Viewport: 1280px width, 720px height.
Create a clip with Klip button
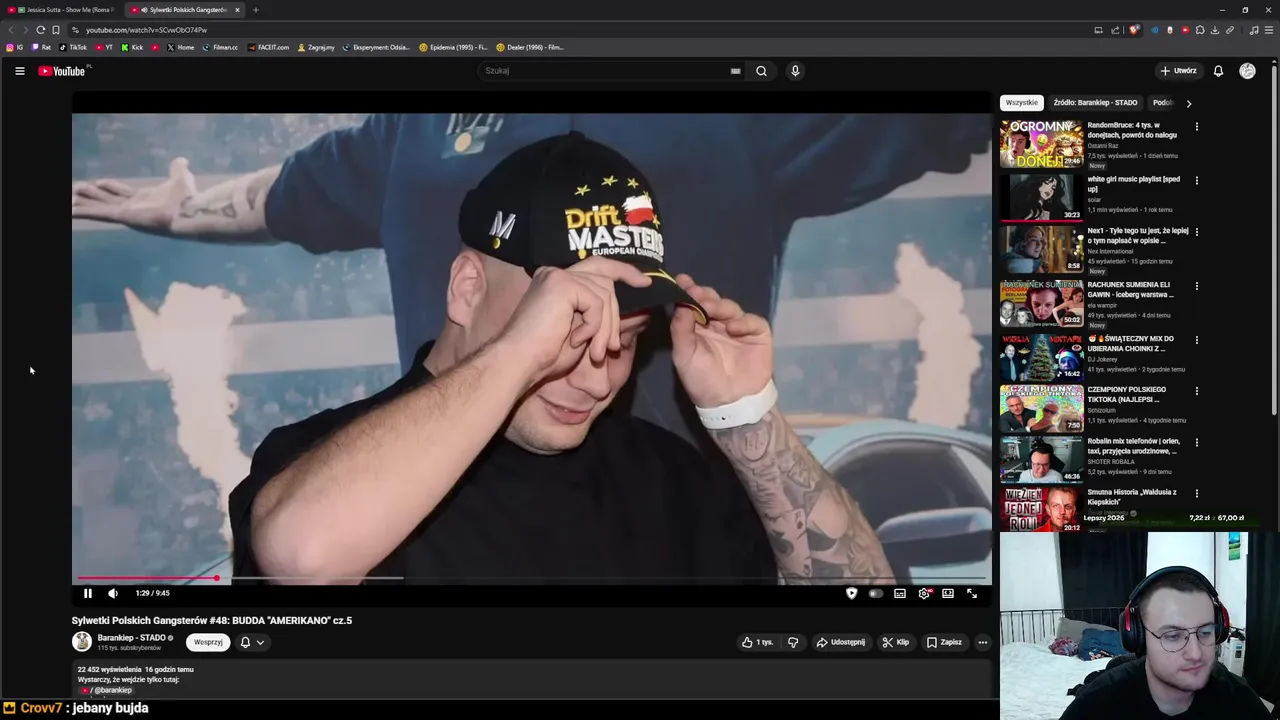point(896,642)
